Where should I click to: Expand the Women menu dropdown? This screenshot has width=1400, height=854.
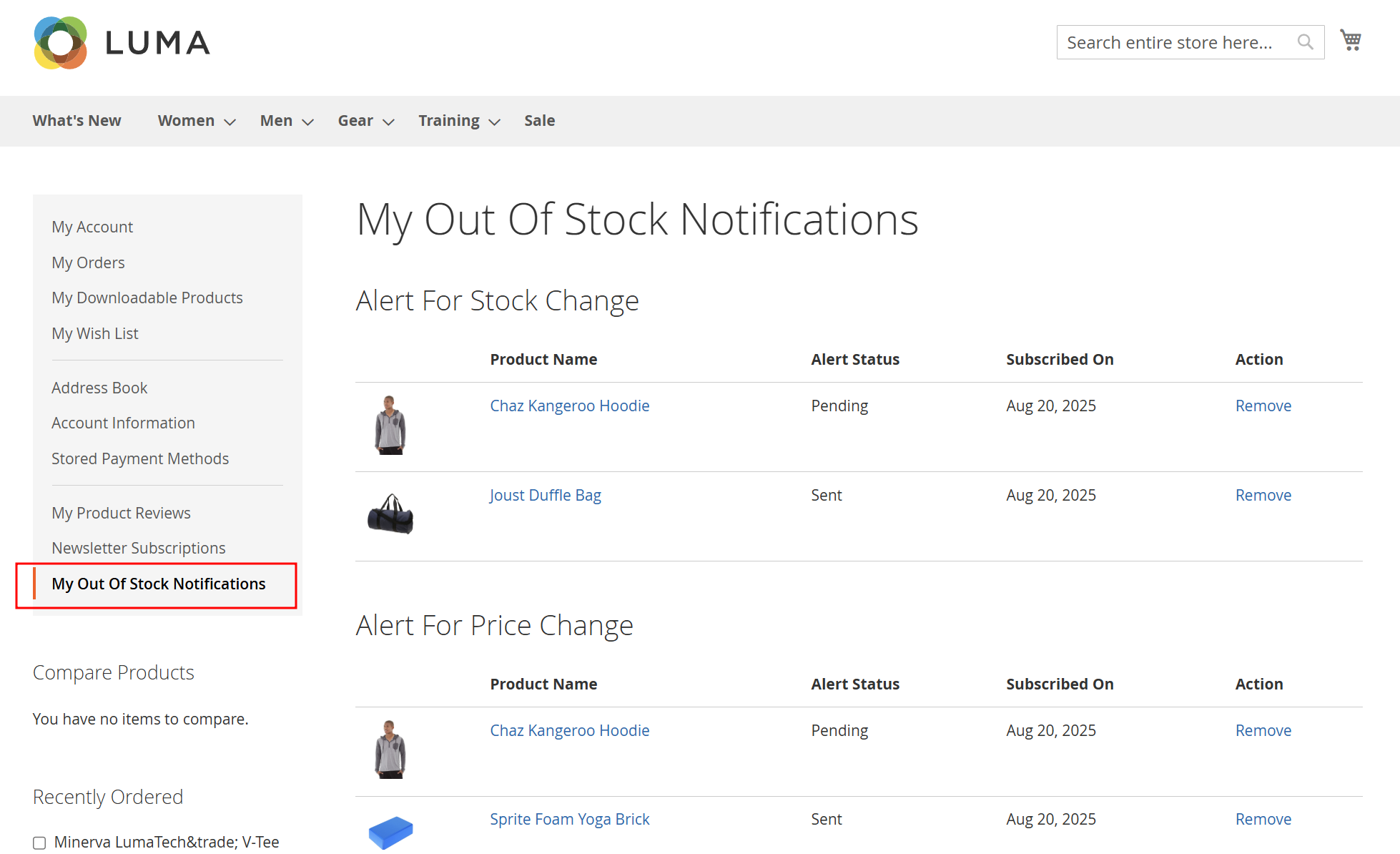(230, 122)
